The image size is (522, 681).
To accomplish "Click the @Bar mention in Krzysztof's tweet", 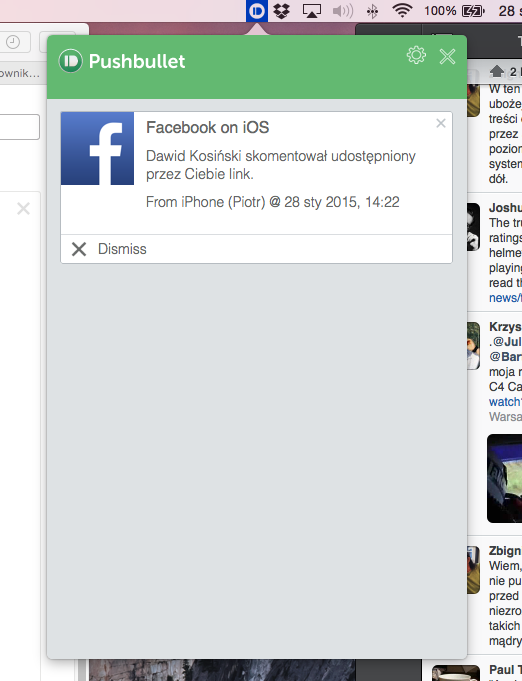I will coord(505,357).
